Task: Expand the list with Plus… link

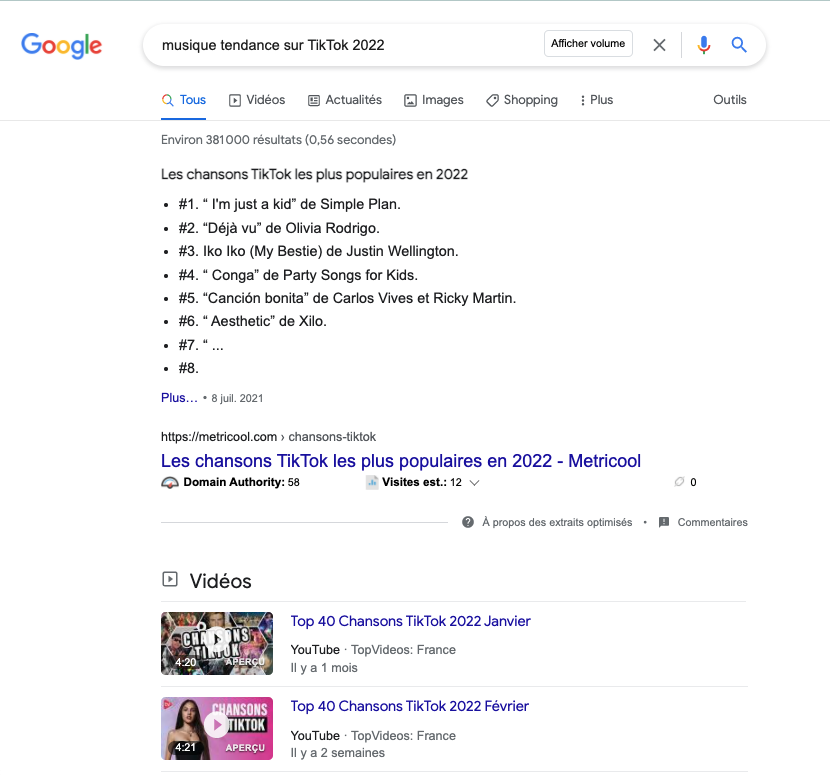Action: coord(179,397)
